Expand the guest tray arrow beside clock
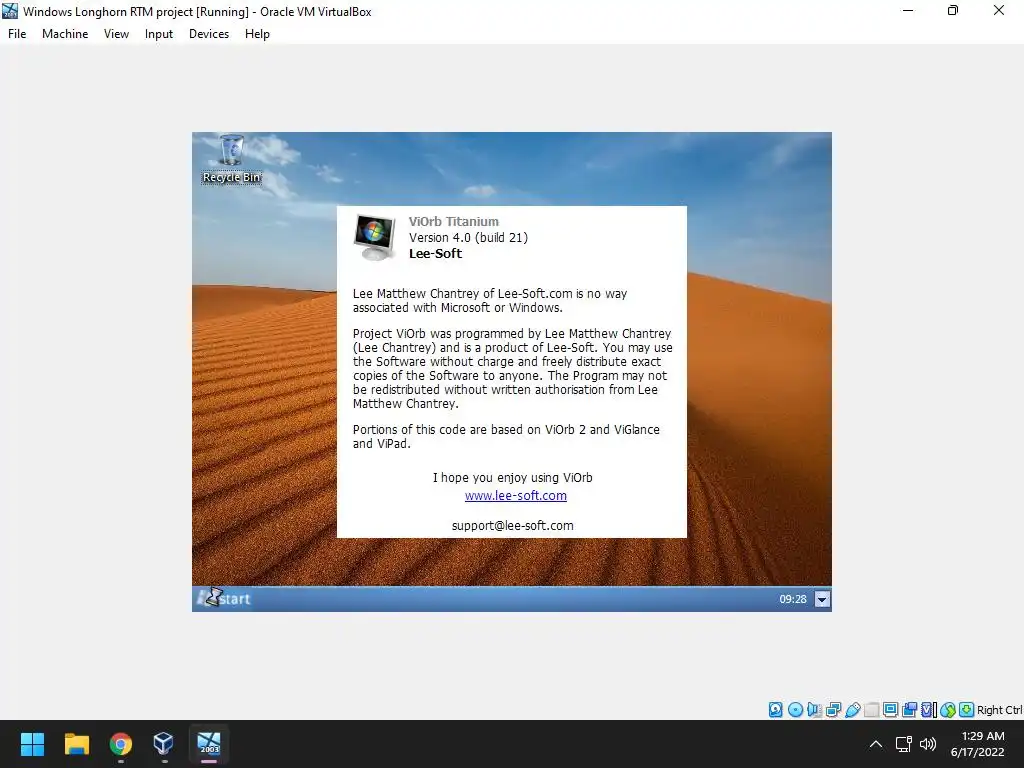Image resolution: width=1024 pixels, height=768 pixels. pyautogui.click(x=822, y=599)
